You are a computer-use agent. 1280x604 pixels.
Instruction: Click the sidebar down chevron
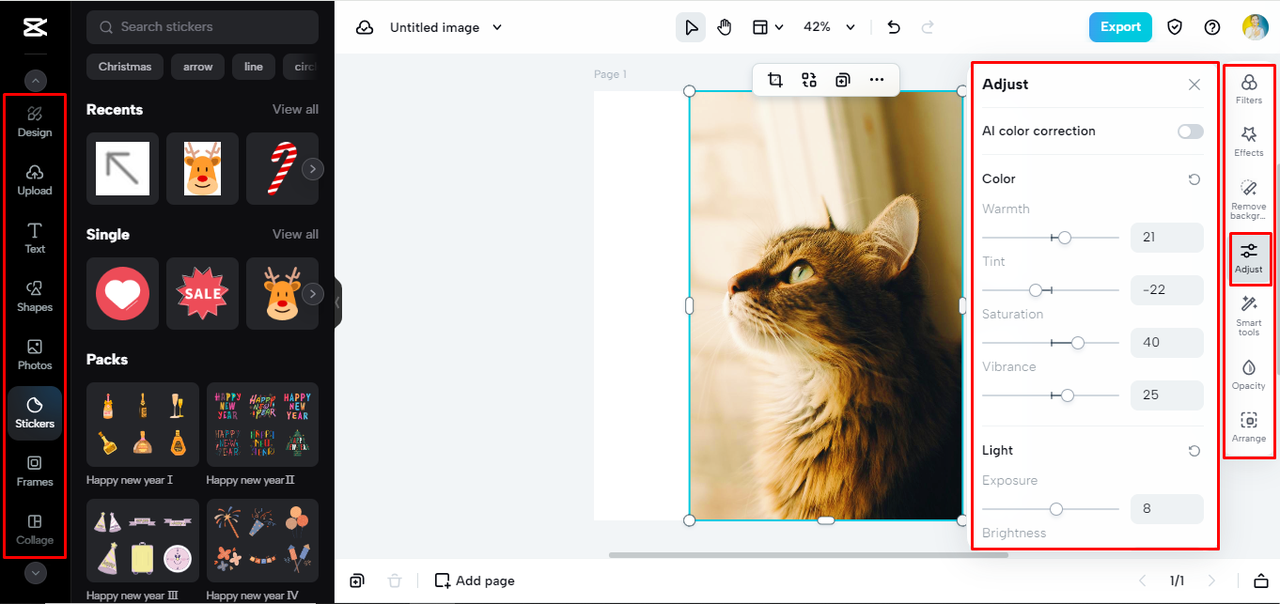tap(35, 573)
